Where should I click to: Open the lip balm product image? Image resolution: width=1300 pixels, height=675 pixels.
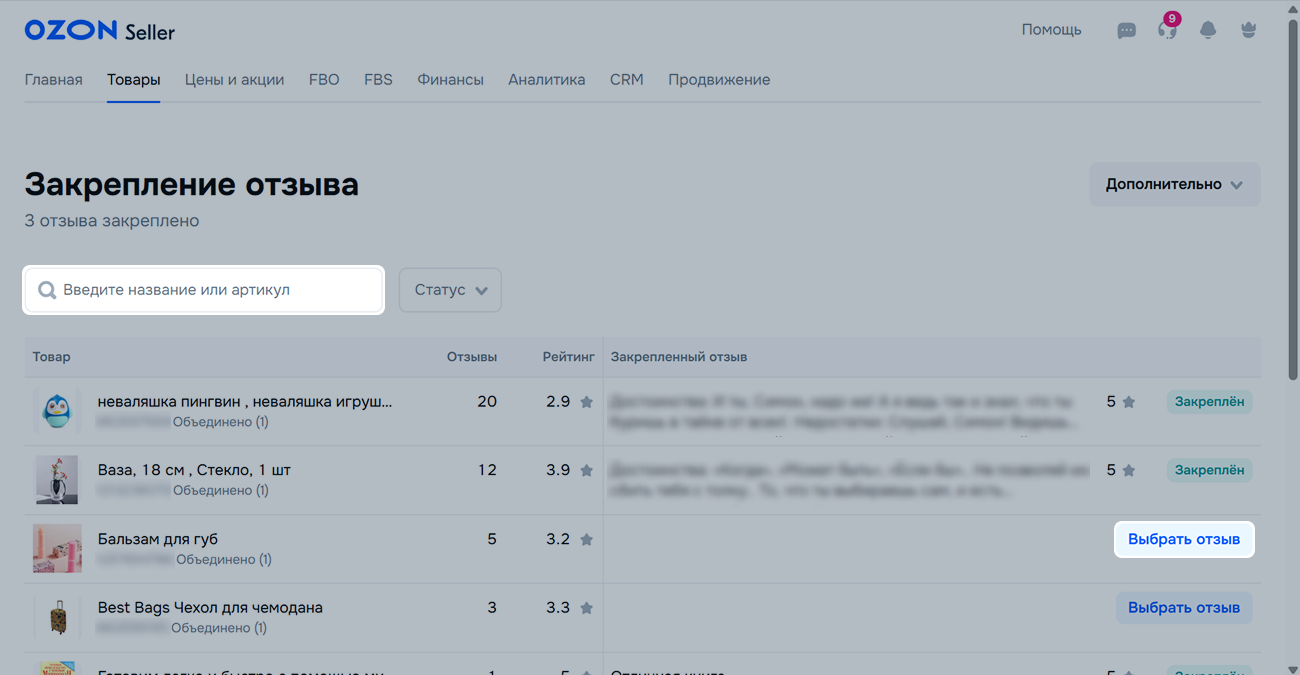point(57,549)
